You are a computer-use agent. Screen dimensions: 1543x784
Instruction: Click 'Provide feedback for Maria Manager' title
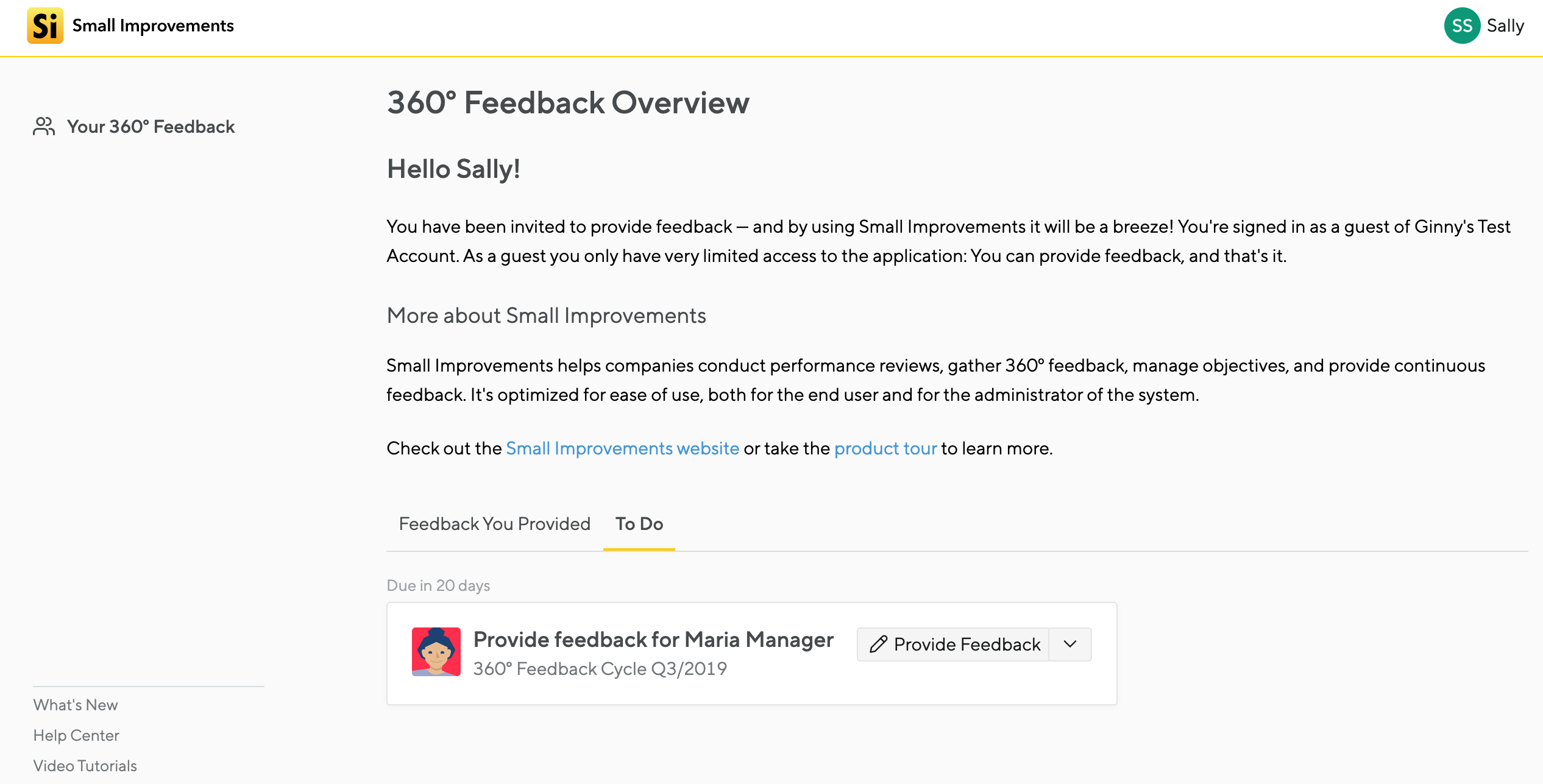(653, 640)
